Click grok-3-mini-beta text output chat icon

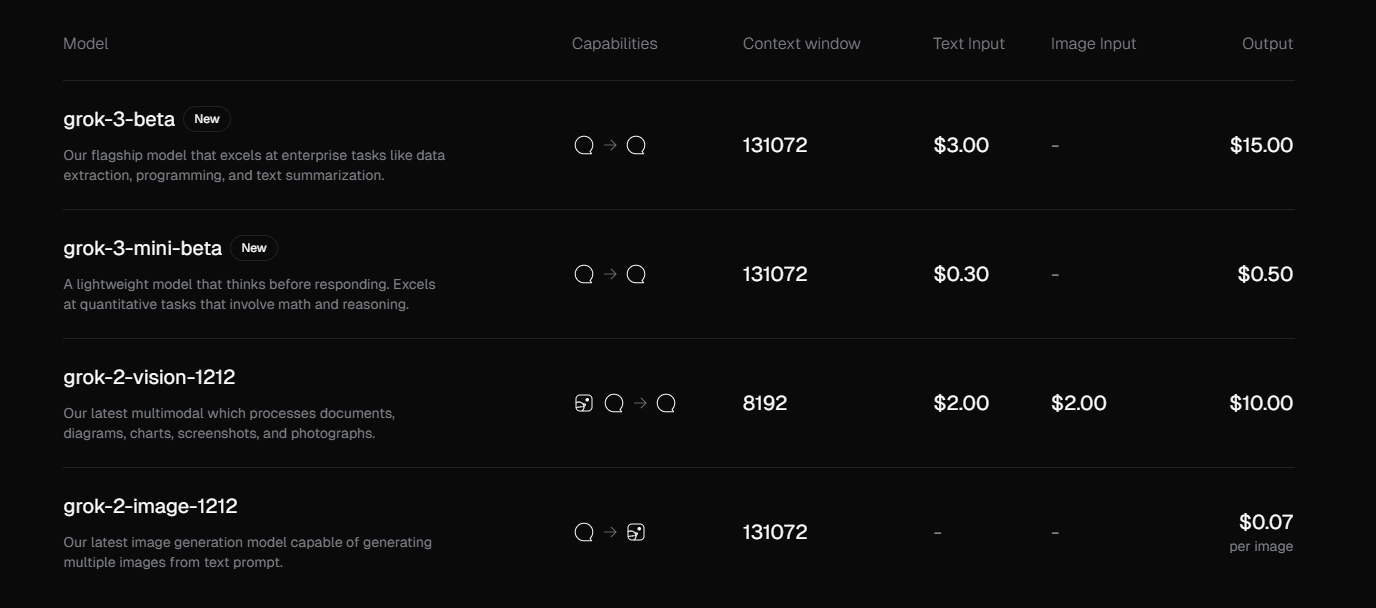(x=636, y=274)
